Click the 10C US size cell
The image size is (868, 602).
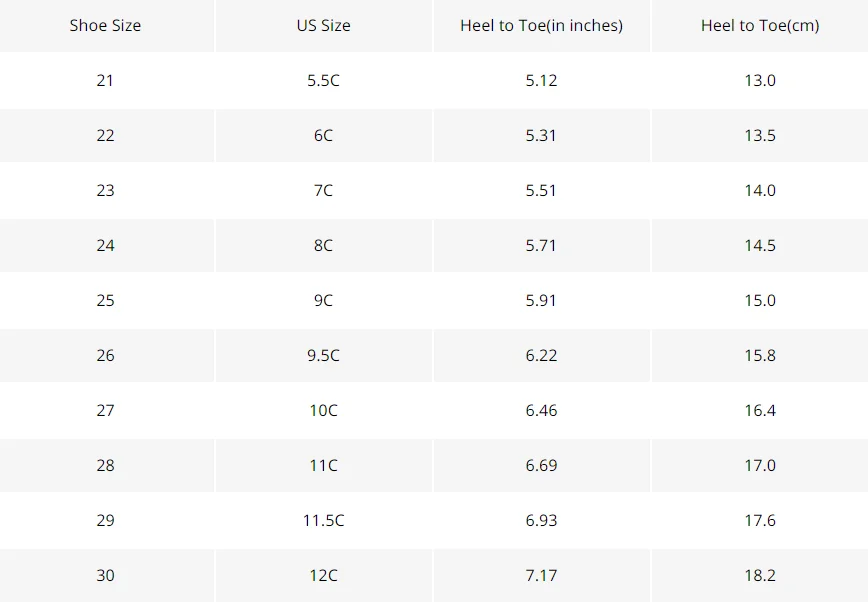[323, 410]
